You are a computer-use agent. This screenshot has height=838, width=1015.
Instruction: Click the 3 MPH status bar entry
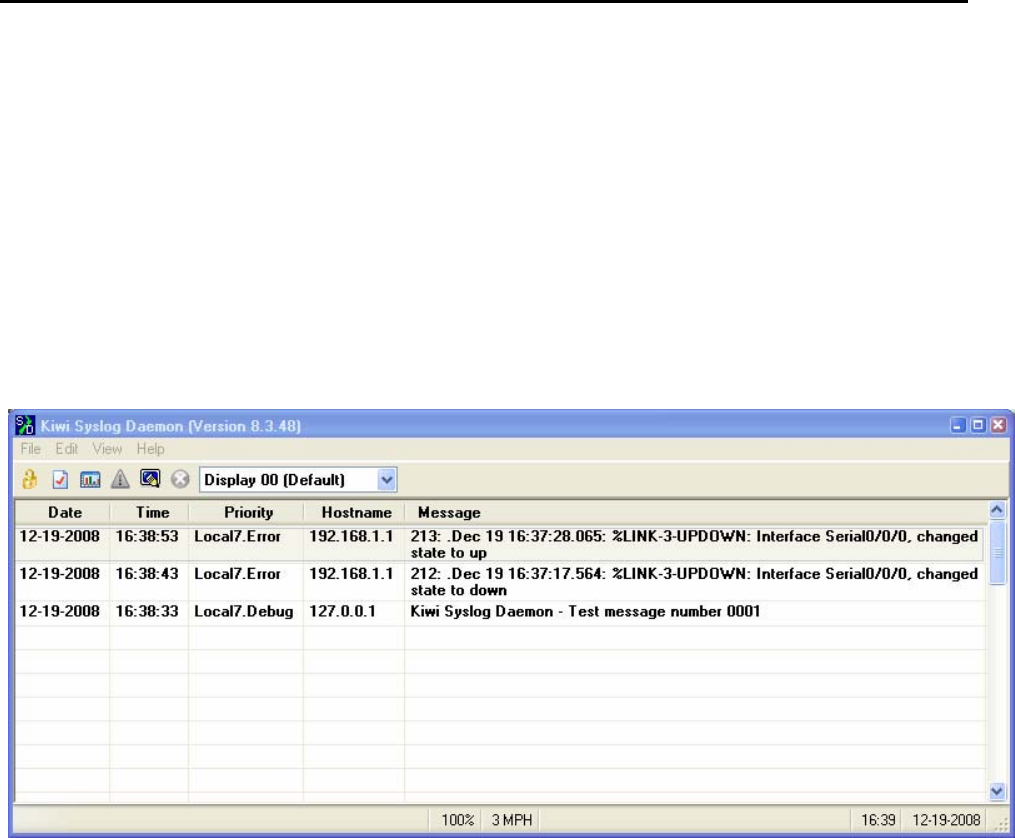tap(512, 821)
